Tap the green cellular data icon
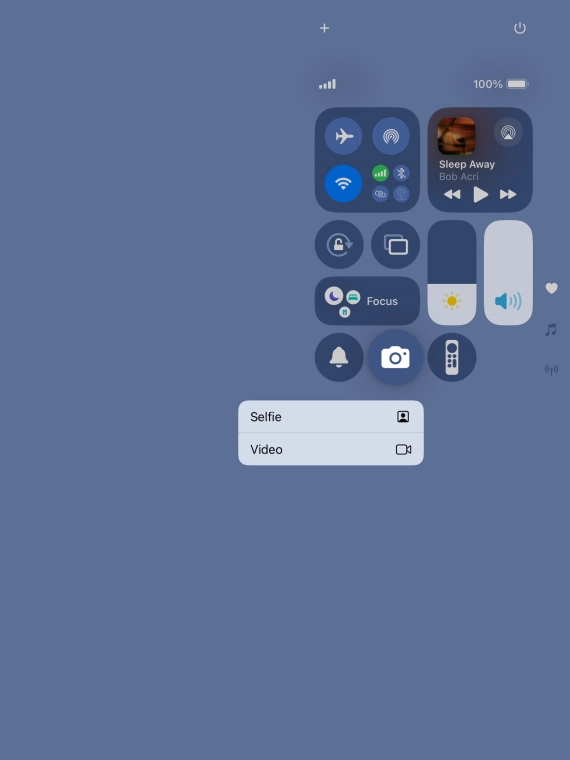Viewport: 570px width, 760px height. [x=380, y=173]
